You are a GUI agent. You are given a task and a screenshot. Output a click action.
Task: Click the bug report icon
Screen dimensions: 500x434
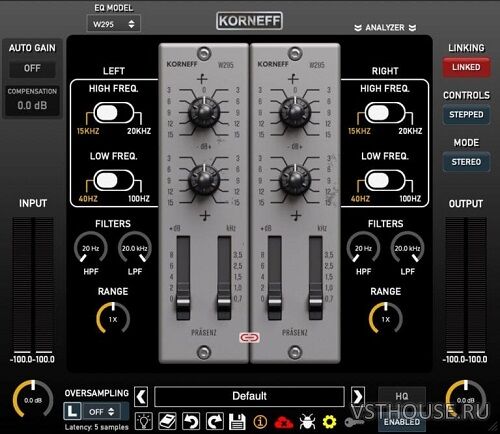pos(307,422)
